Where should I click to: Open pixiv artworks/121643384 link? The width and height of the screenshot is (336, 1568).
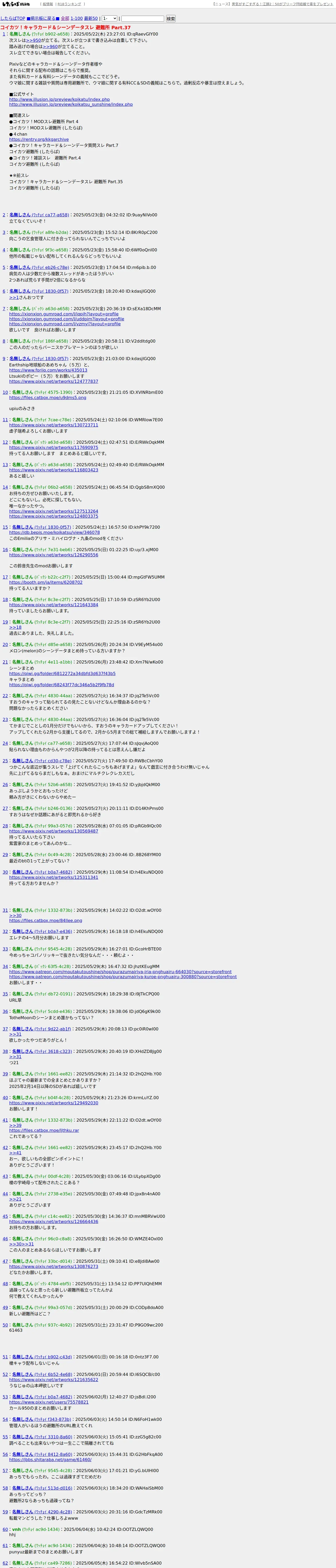(54, 605)
